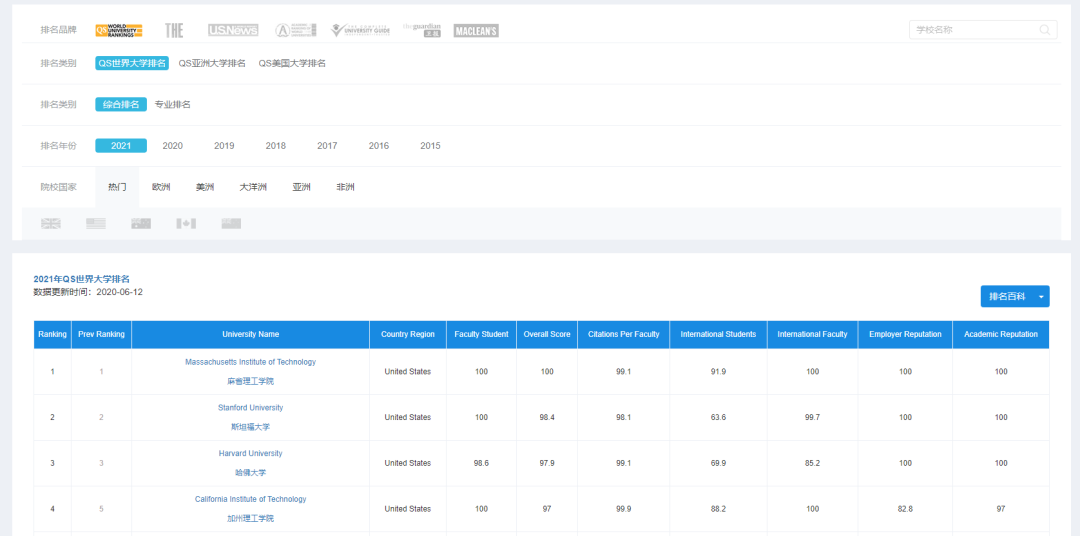This screenshot has height=536, width=1080.
Task: Filter by the New Zealand flag
Action: [x=231, y=223]
